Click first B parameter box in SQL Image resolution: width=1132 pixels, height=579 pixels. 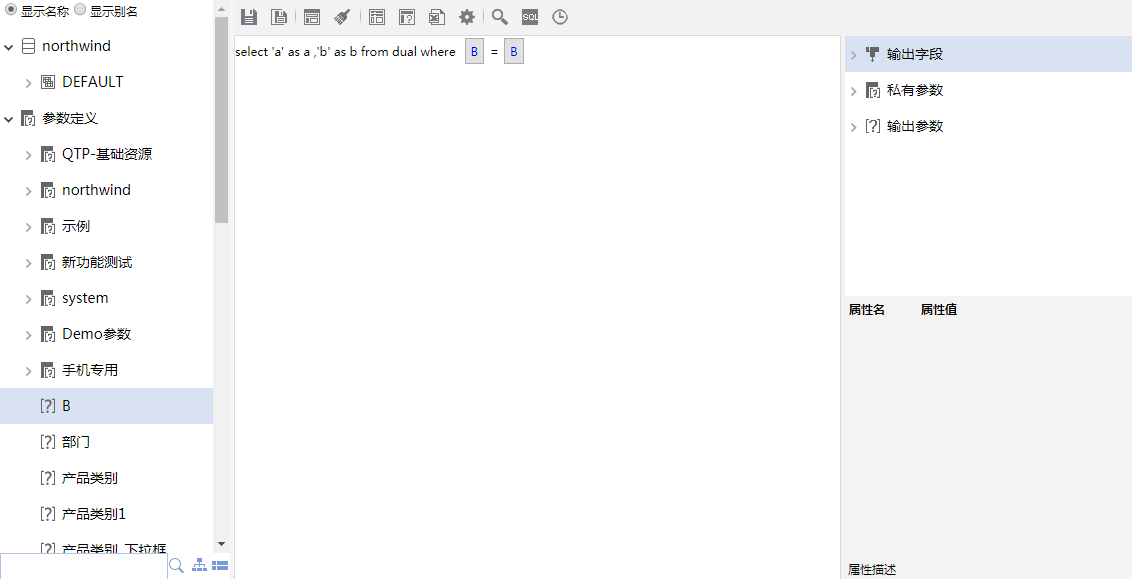474,52
